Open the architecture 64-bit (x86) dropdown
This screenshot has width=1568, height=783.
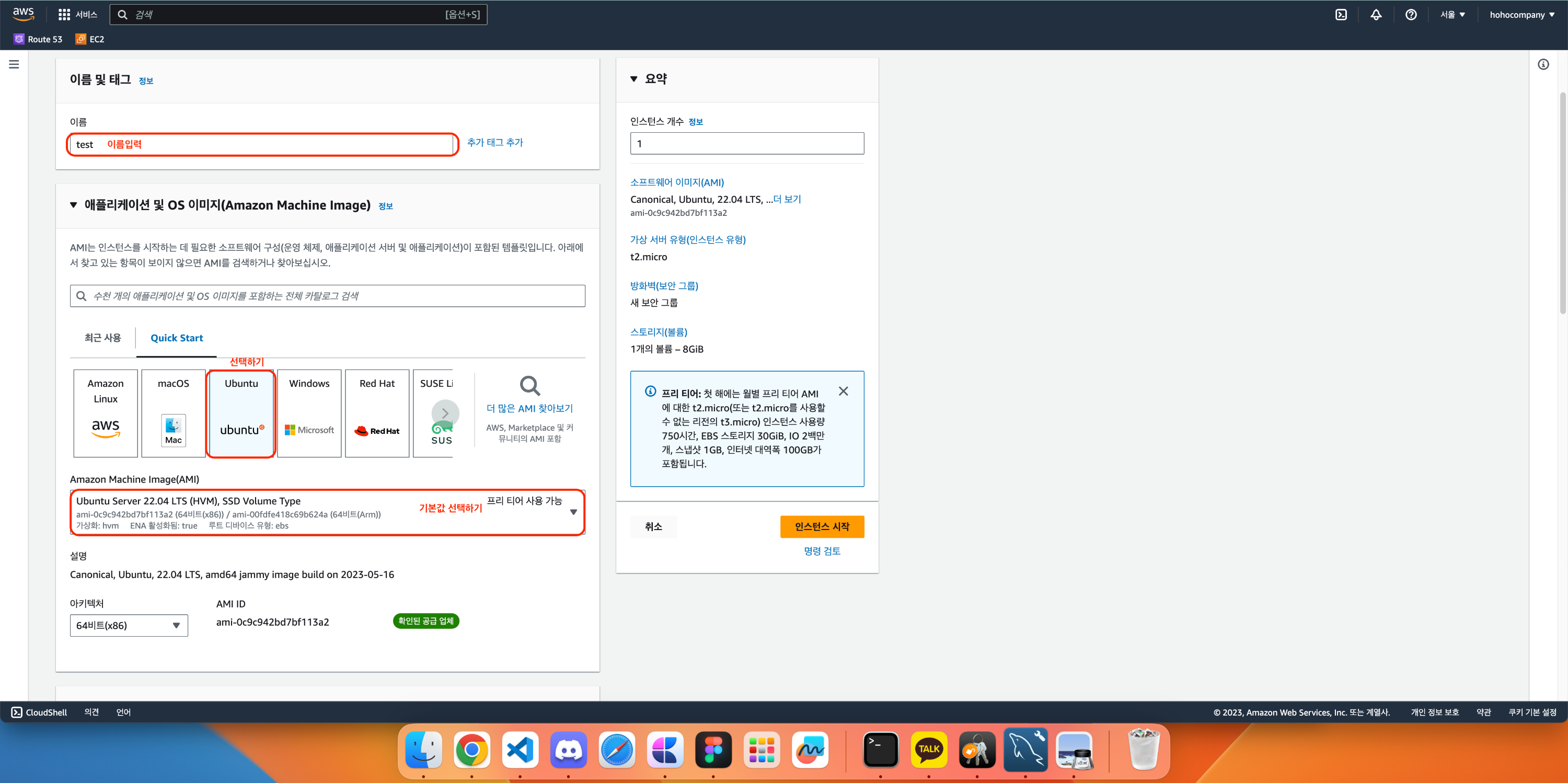[x=129, y=625]
